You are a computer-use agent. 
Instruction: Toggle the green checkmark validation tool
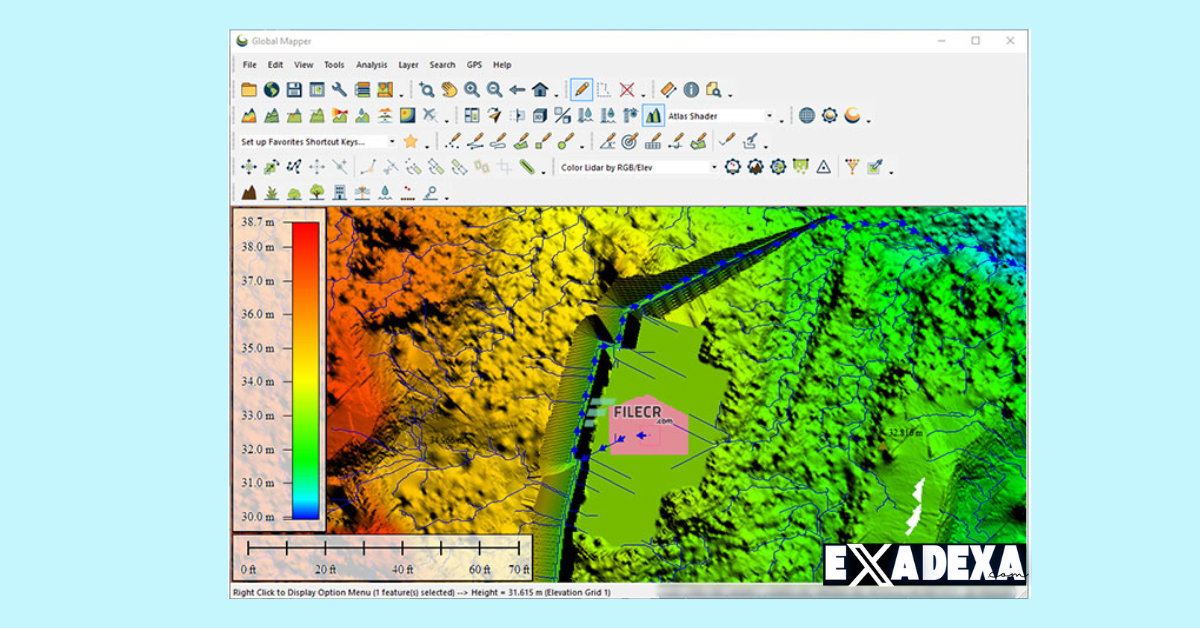(726, 141)
